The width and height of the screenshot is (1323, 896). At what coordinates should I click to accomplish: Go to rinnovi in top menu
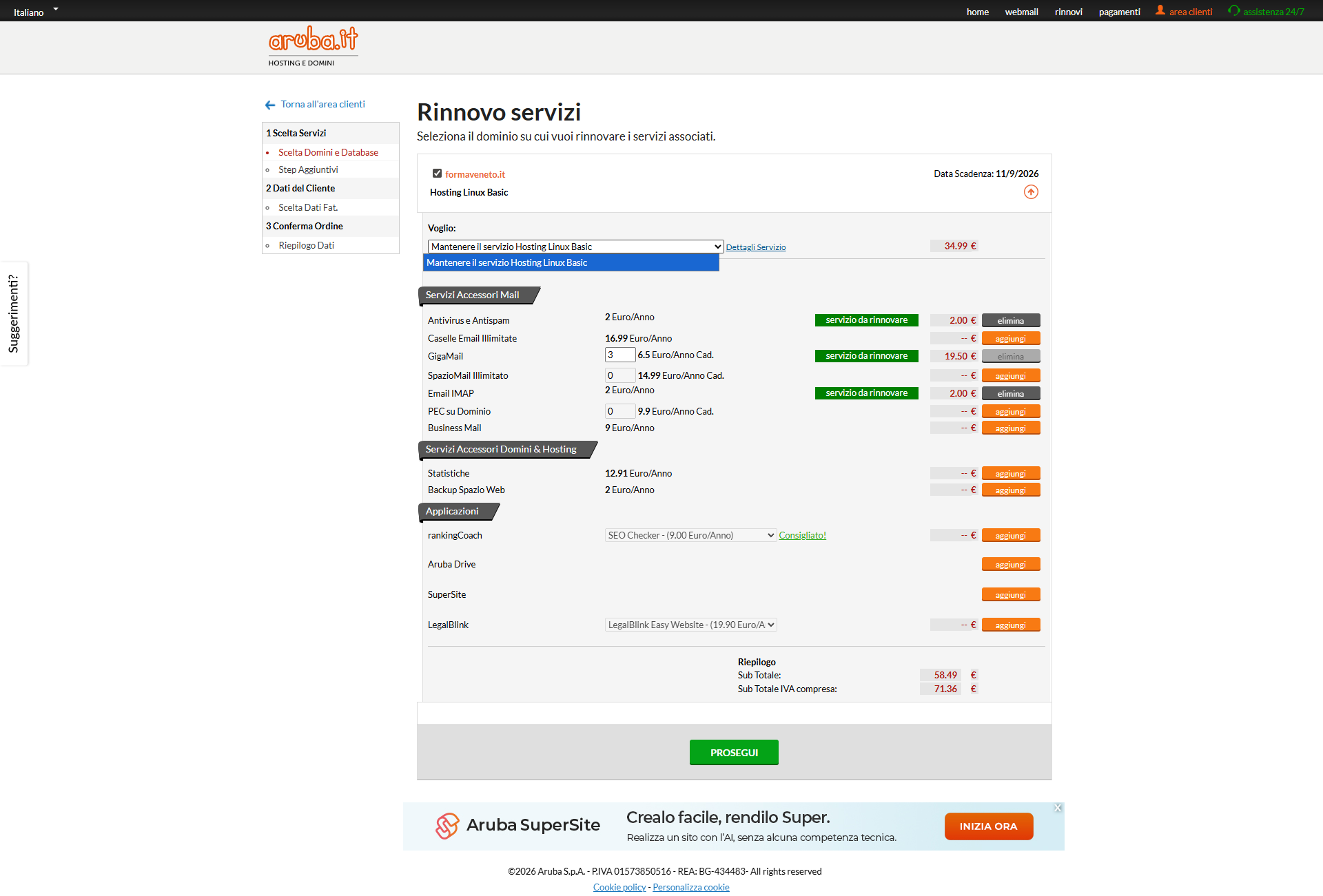(x=1068, y=12)
